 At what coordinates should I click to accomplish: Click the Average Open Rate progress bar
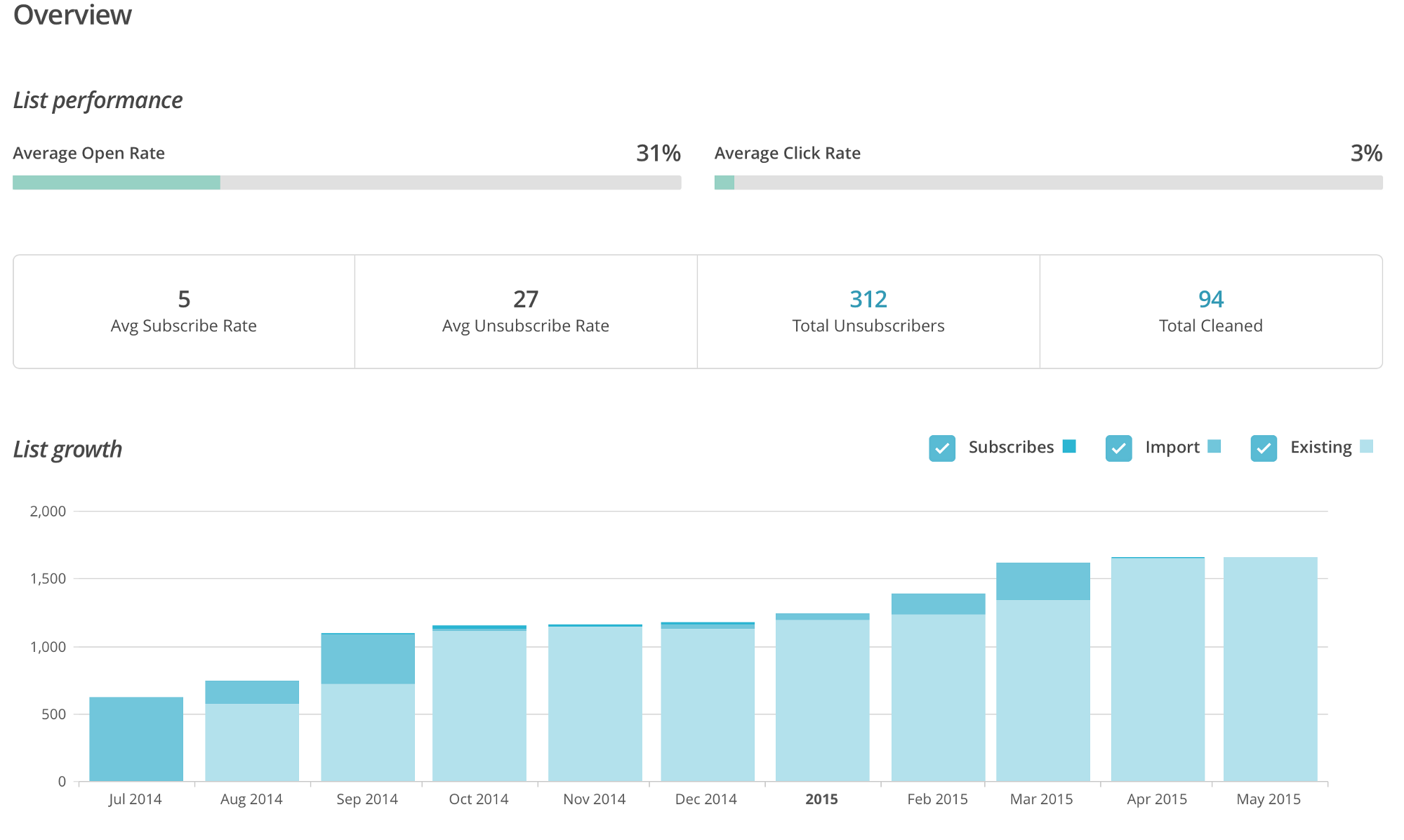pyautogui.click(x=347, y=182)
